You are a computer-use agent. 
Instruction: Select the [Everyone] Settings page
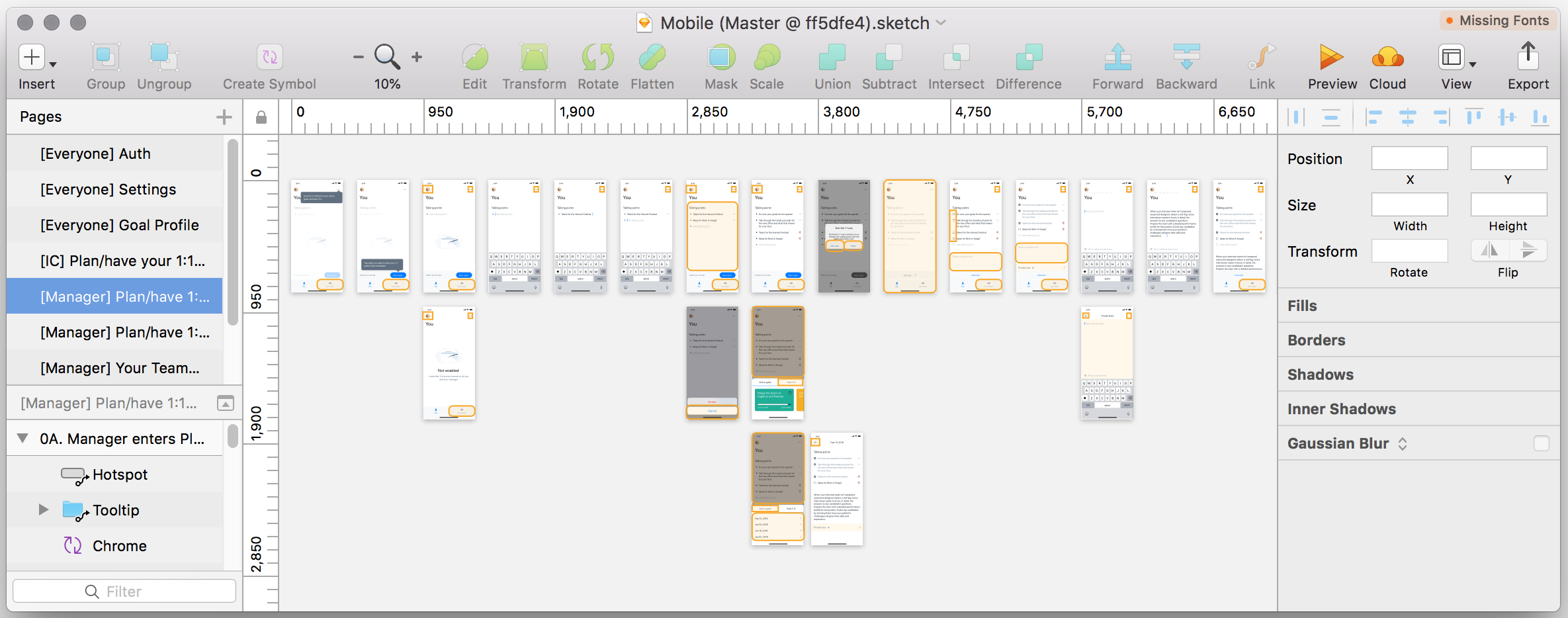(108, 189)
